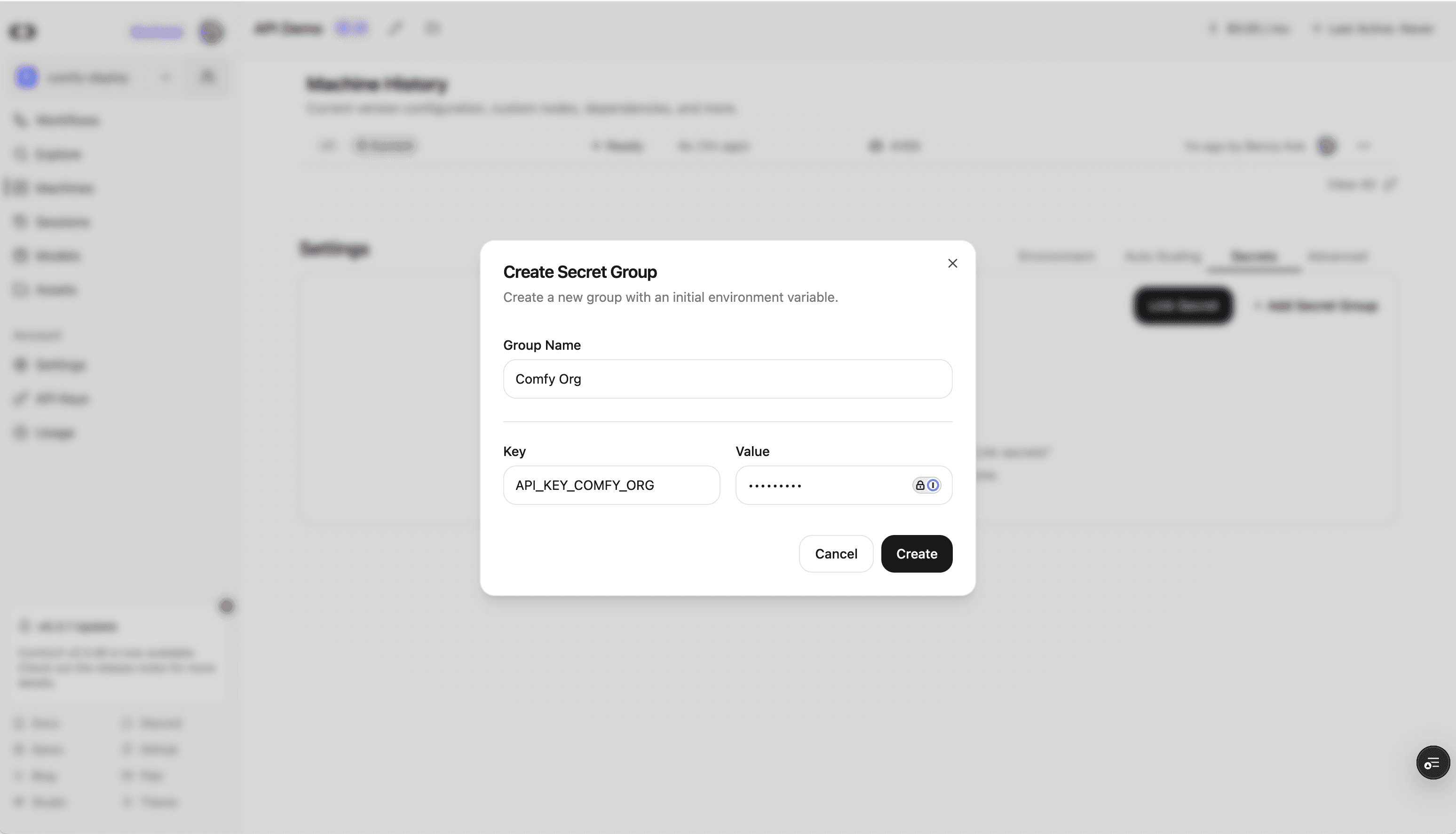The height and width of the screenshot is (834, 1456).
Task: Click the pencil edit icon next to machine name
Action: (x=396, y=28)
